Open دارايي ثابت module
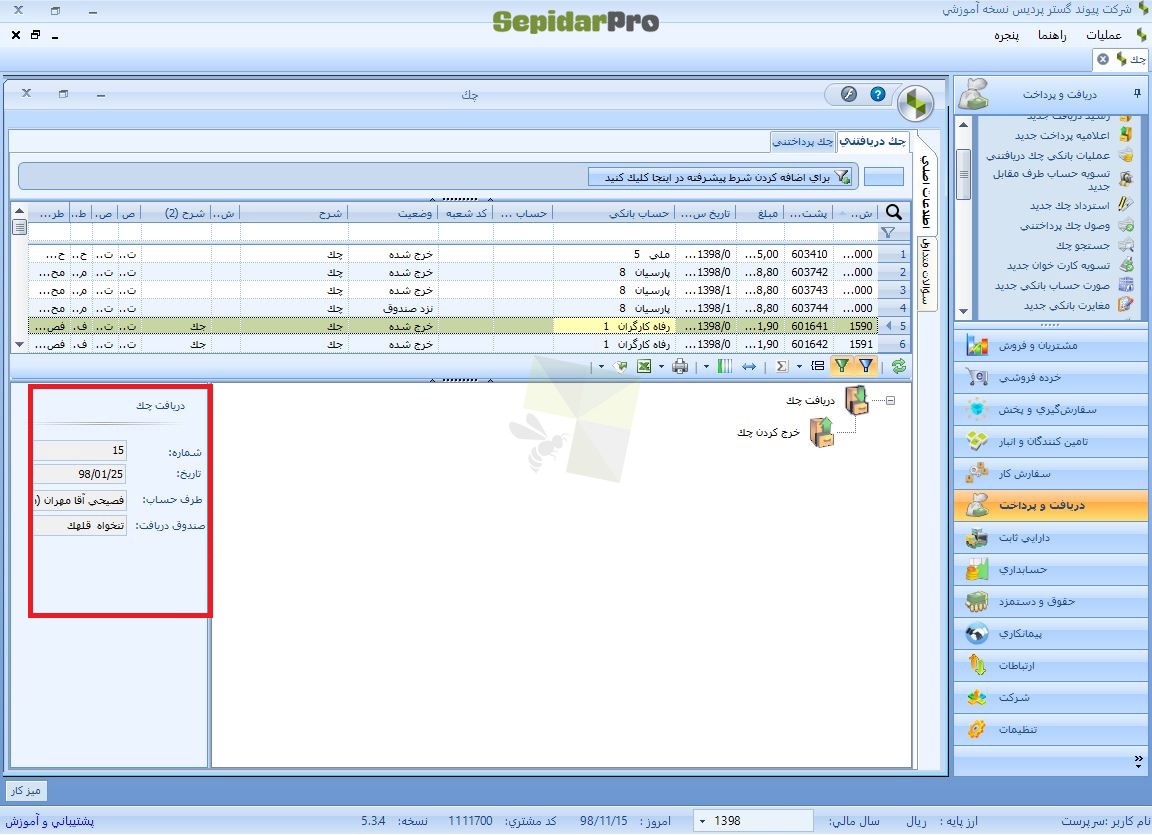Screen dimensions: 1152x835 pyautogui.click(x=1051, y=538)
